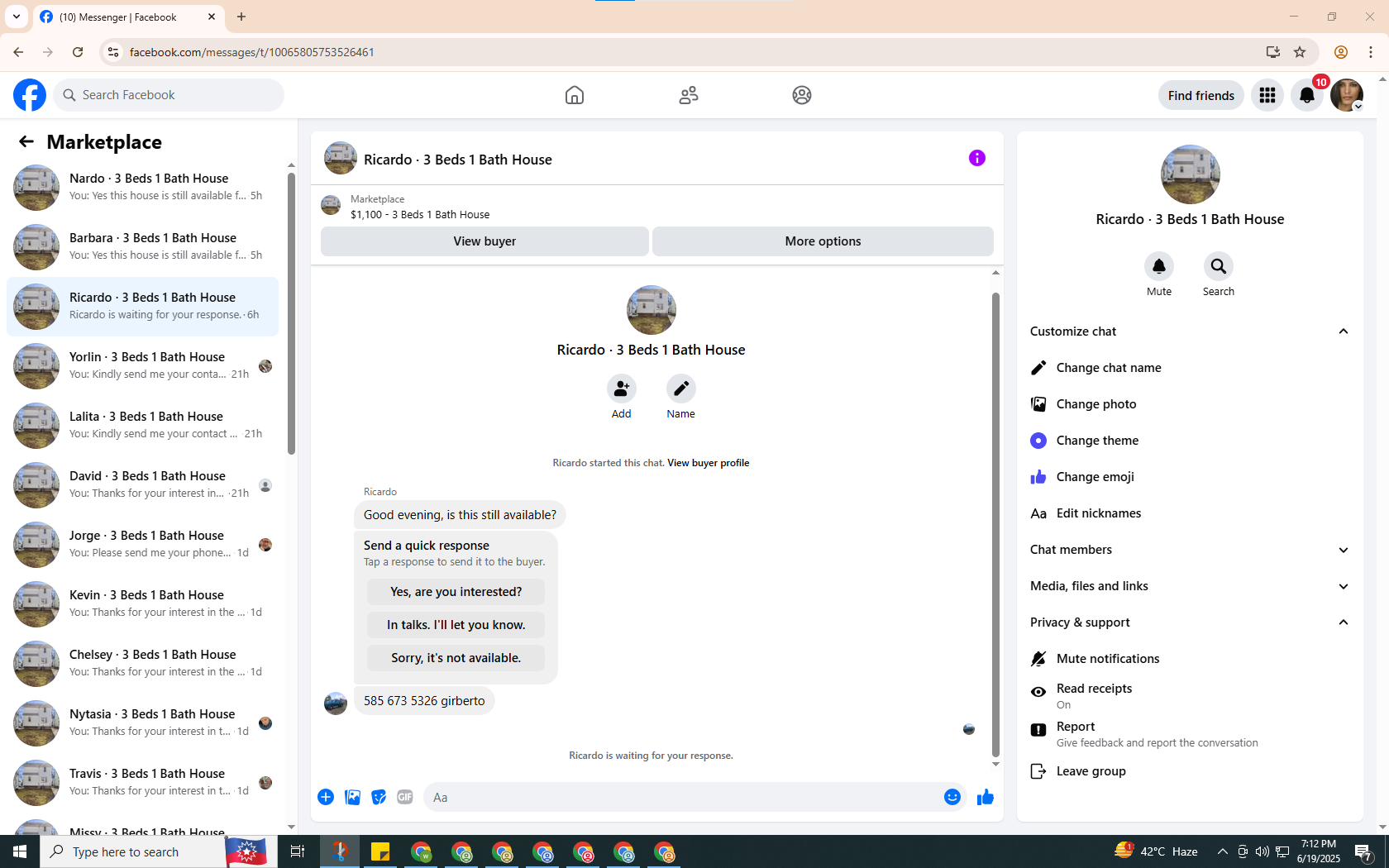1389x868 pixels.
Task: Click the Mute bell icon in side panel
Action: coord(1159,266)
